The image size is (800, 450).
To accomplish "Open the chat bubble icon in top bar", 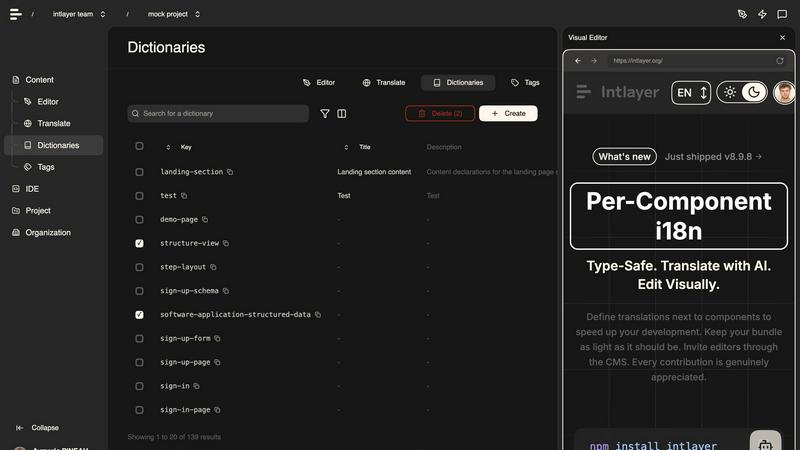I will click(x=782, y=14).
